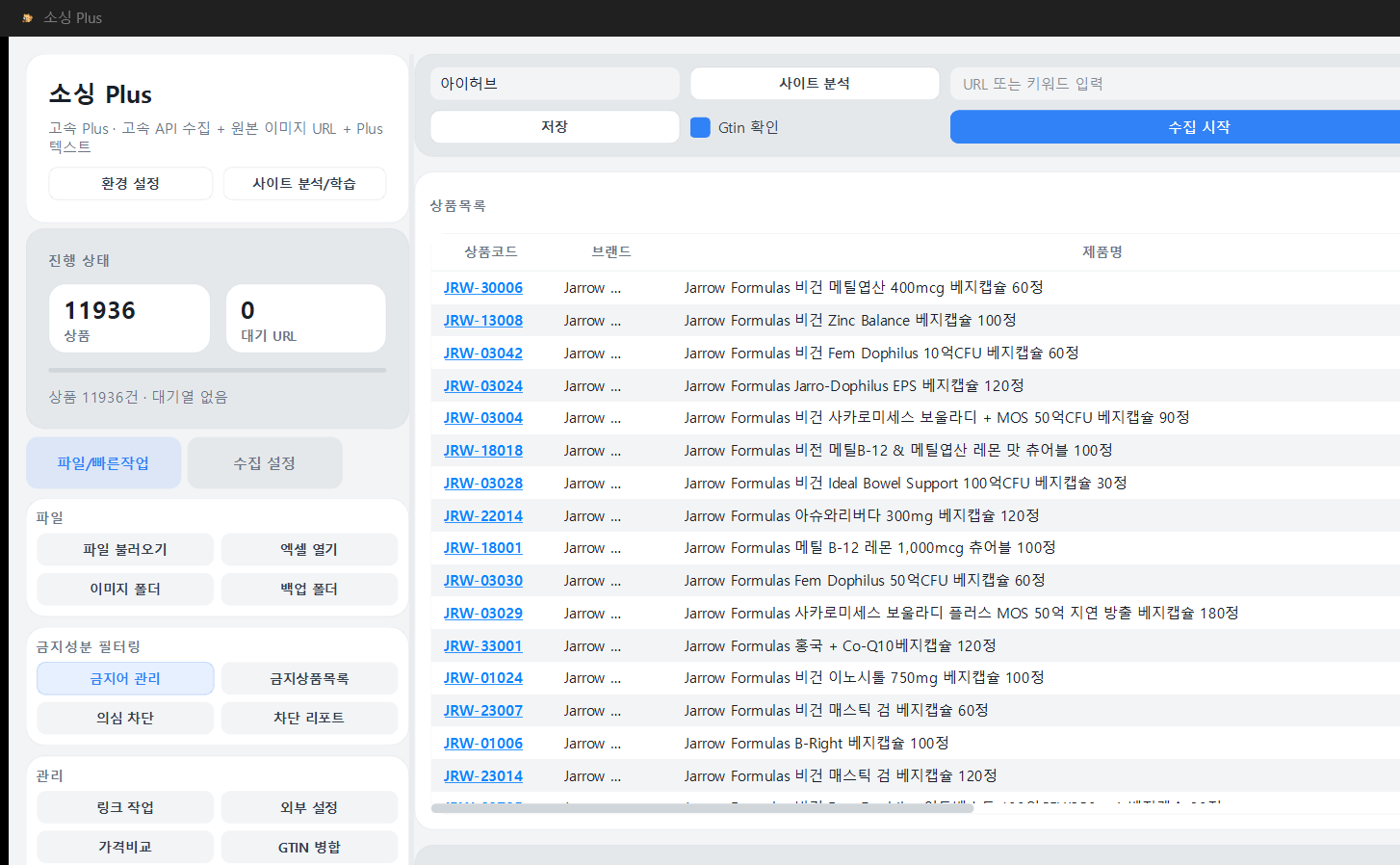Select product name '메틸엽산 400mcg 베지캡슐 60정'
The width and height of the screenshot is (1400, 865).
pos(936,288)
